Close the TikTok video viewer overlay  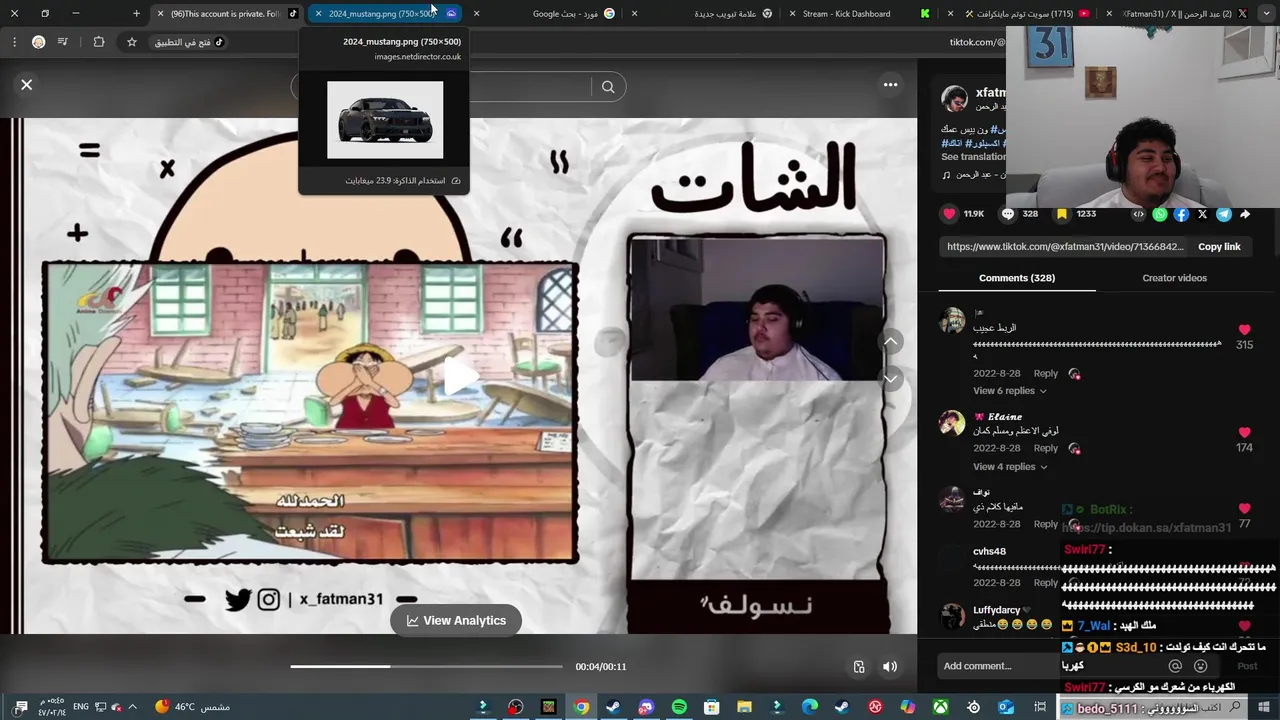[x=27, y=85]
